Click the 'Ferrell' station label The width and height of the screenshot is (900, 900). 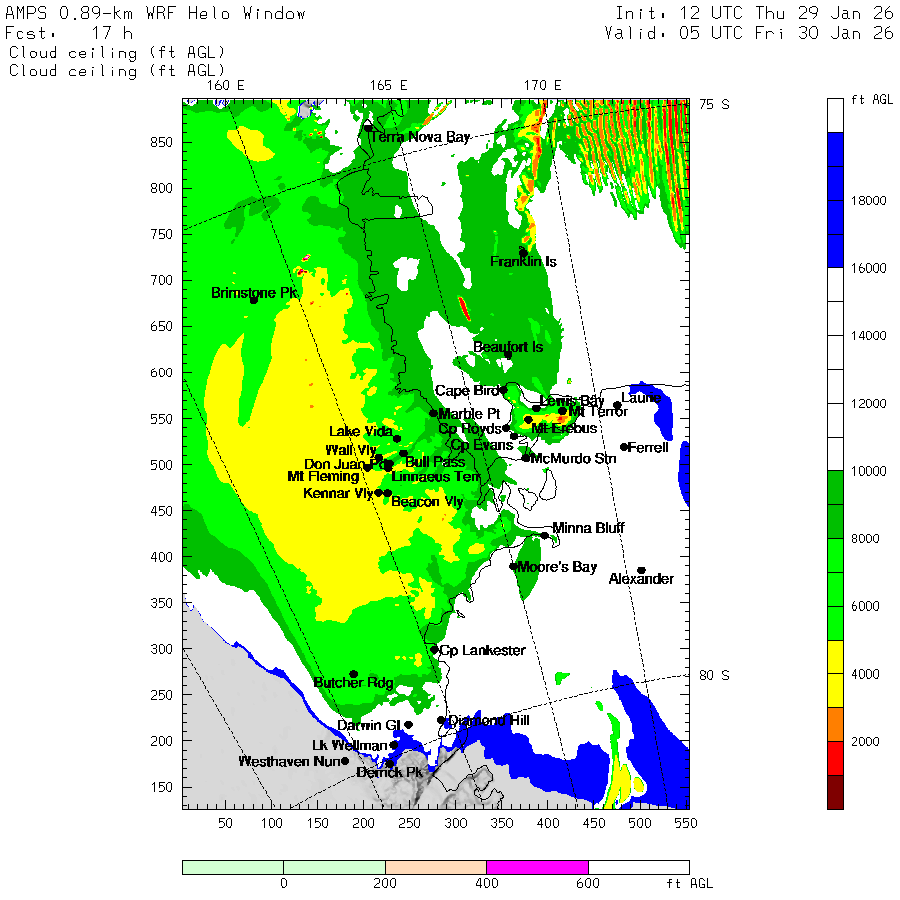[x=648, y=447]
